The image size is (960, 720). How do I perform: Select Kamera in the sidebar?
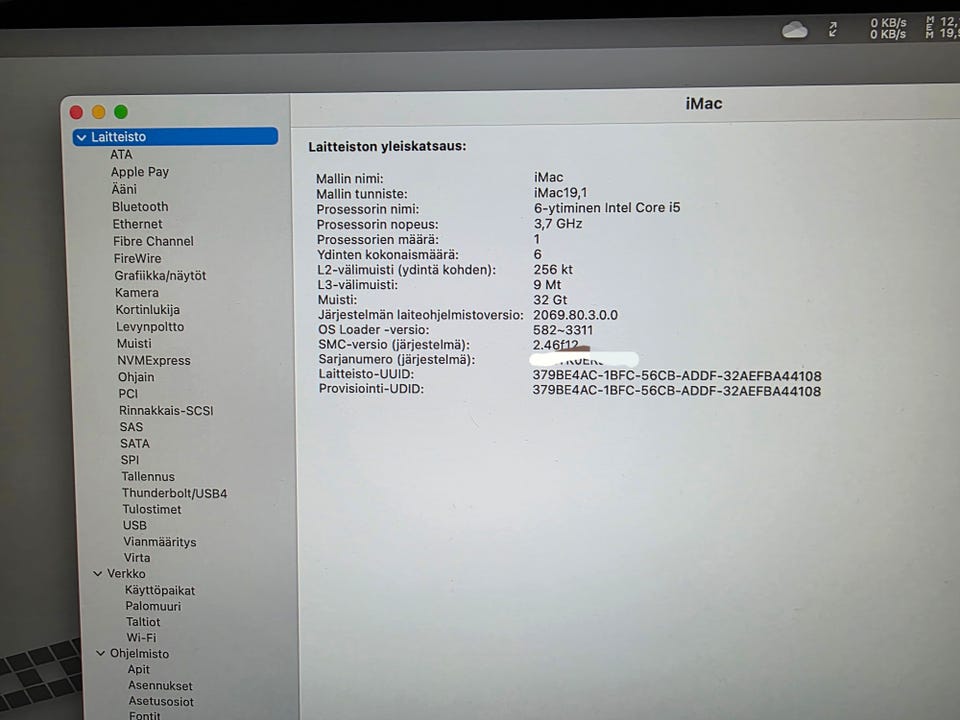click(137, 293)
